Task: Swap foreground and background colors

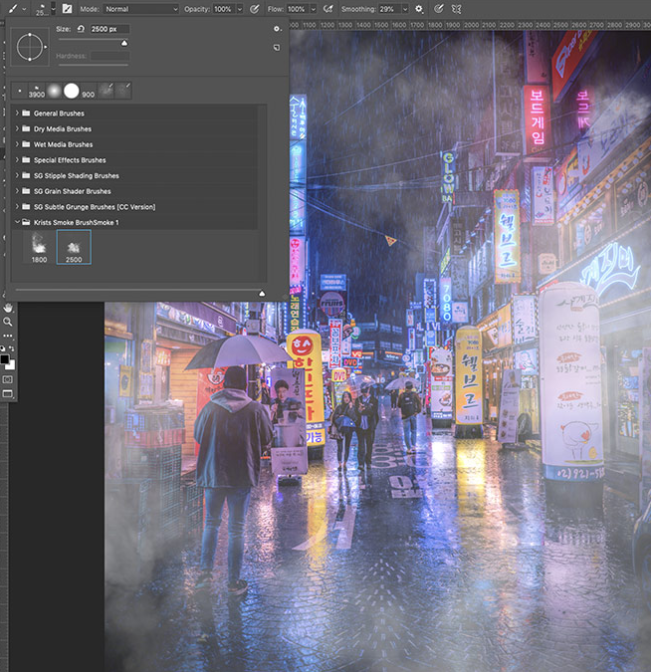Action: (12, 348)
